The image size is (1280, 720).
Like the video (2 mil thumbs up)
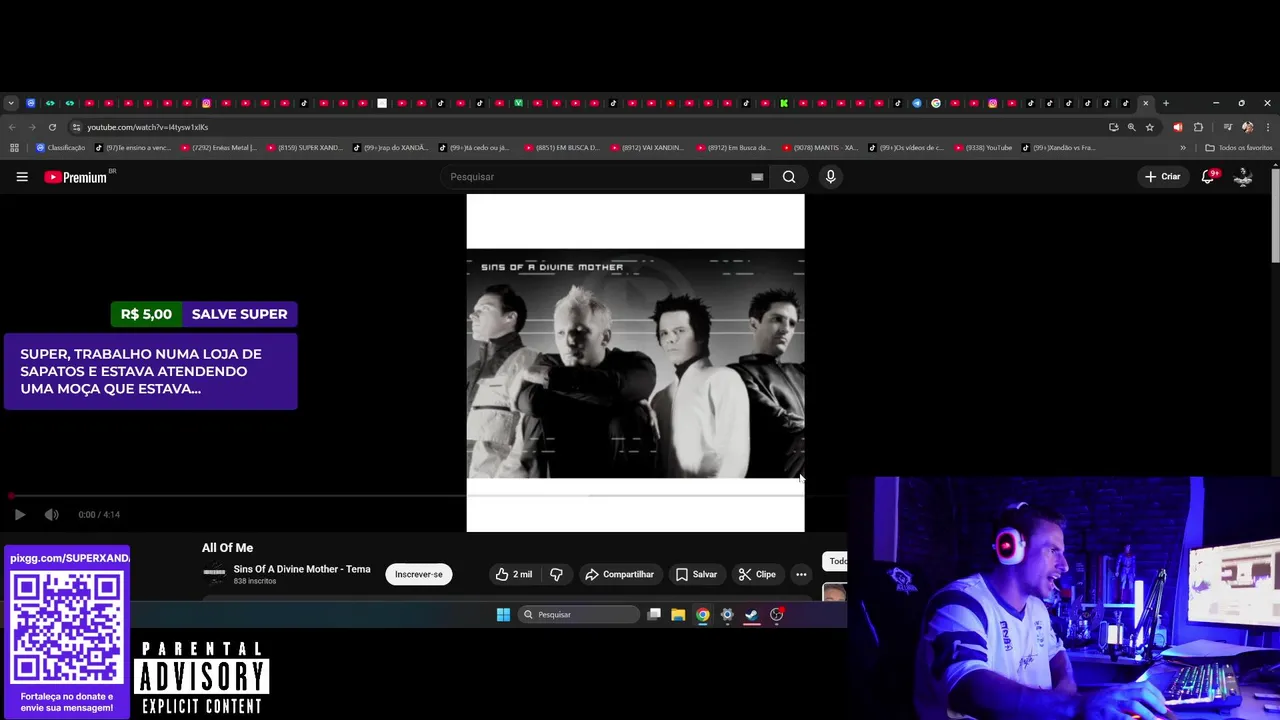click(513, 574)
